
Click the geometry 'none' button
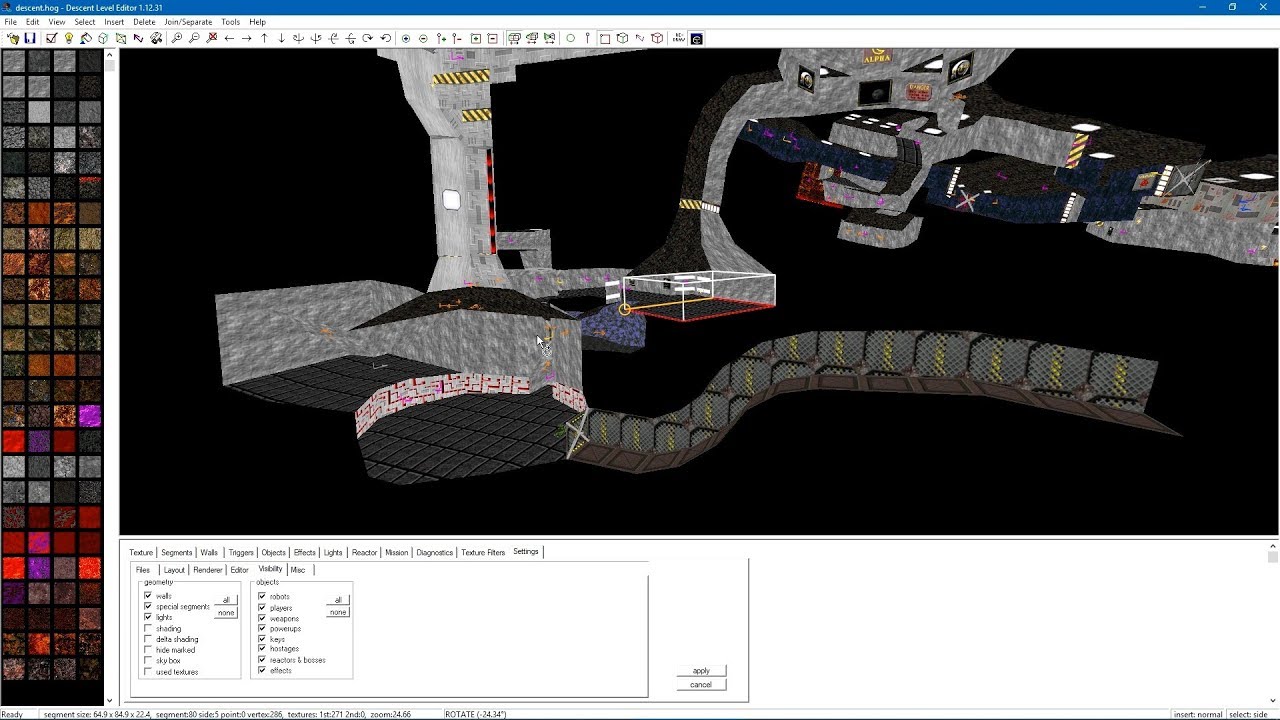pyautogui.click(x=226, y=613)
